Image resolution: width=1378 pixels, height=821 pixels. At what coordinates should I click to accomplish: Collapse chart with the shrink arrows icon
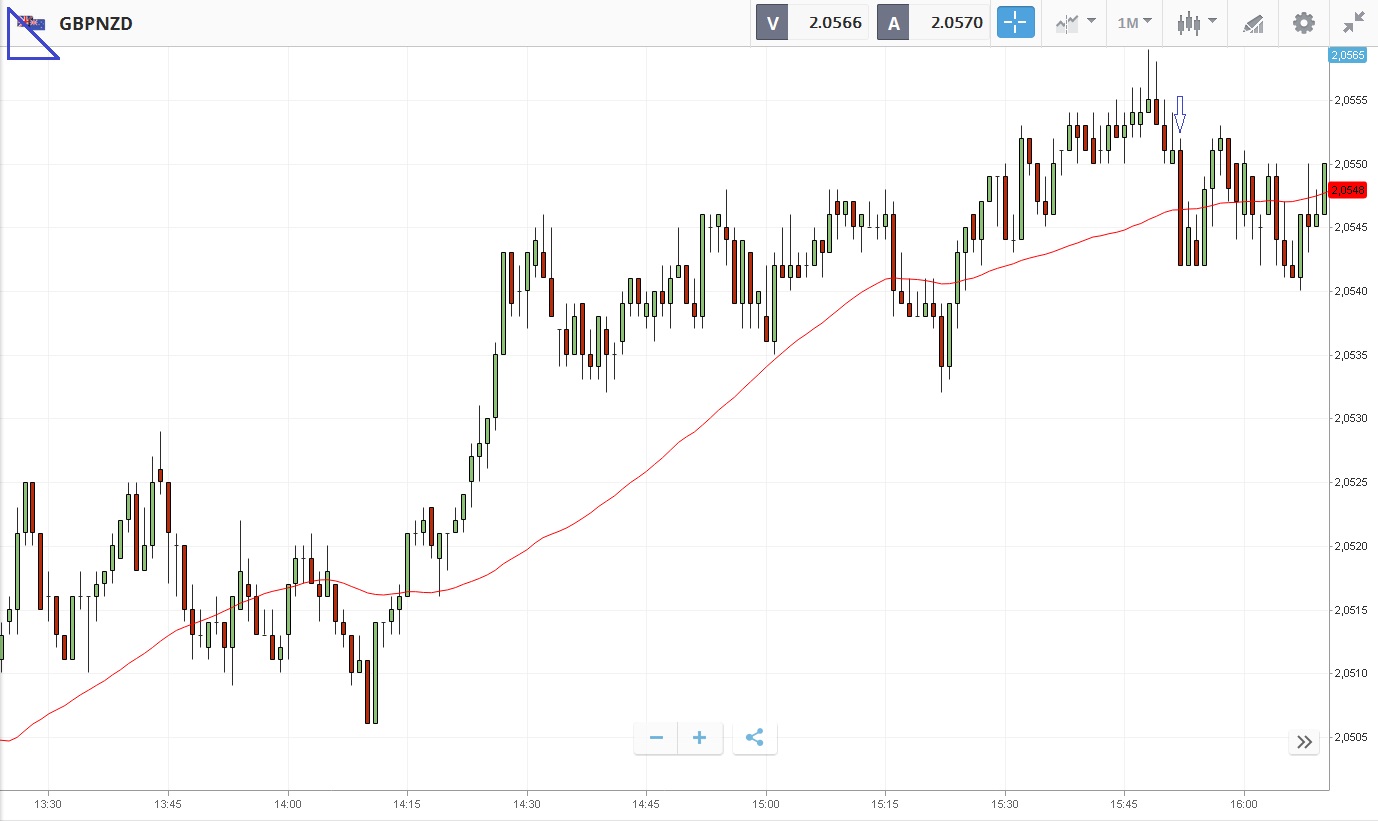(1354, 22)
